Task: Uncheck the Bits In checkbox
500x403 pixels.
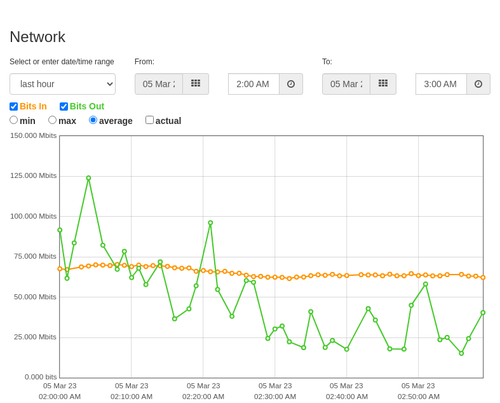Action: point(14,107)
